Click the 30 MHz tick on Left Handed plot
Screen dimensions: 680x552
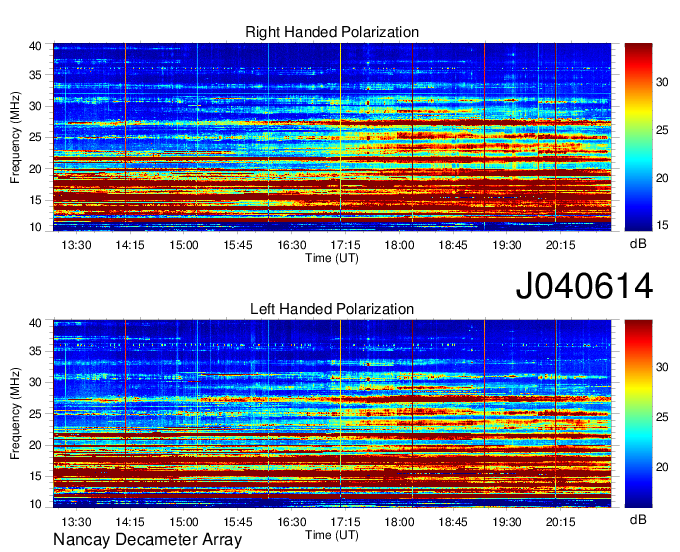(x=36, y=382)
